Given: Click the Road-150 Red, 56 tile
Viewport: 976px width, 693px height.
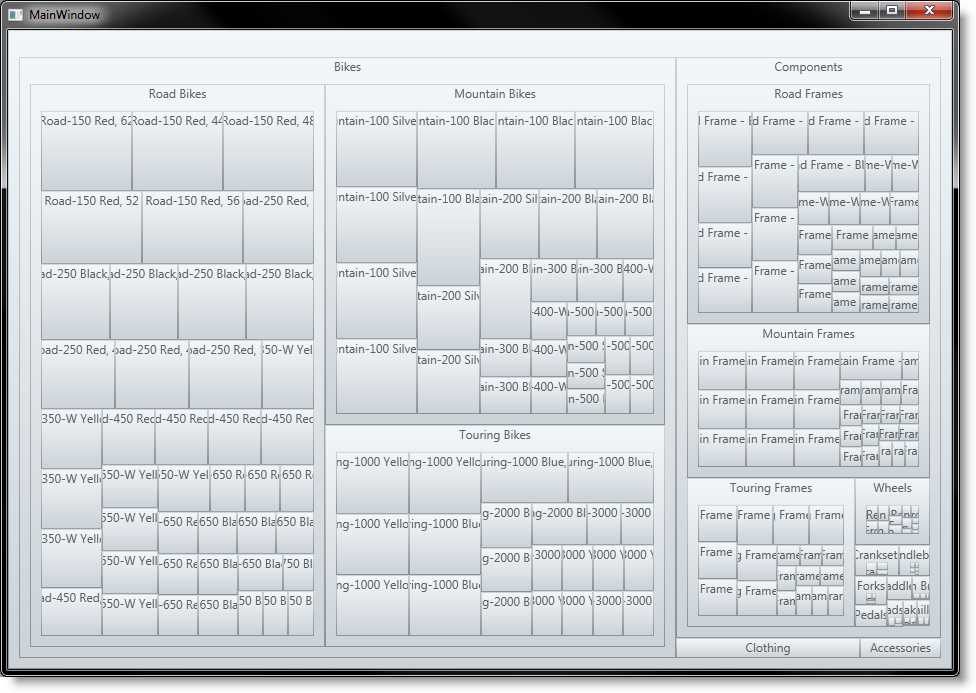Looking at the screenshot, I should 192,228.
